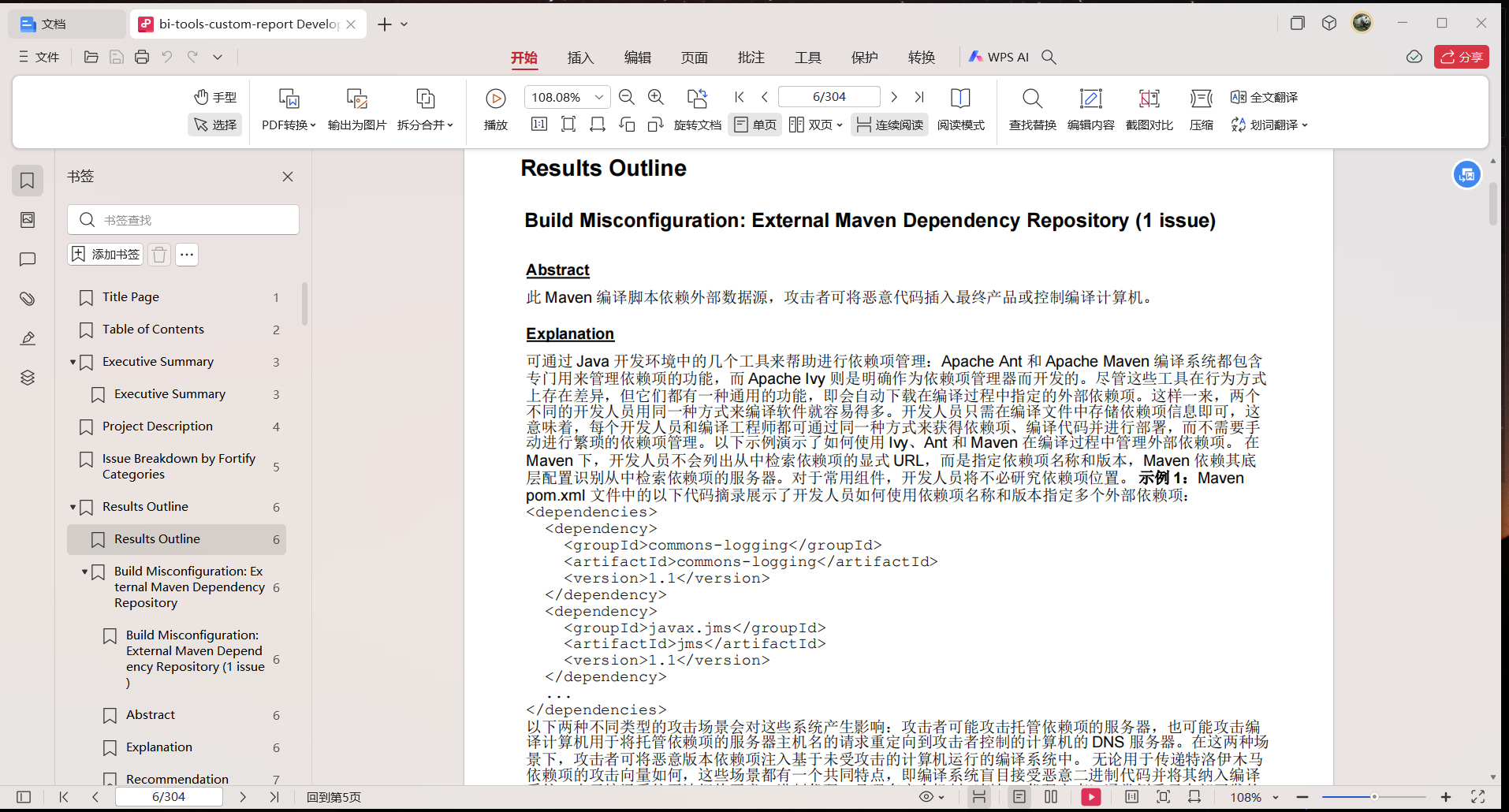Image resolution: width=1509 pixels, height=812 pixels.
Task: Click actual size 1:1 icon
Action: [x=539, y=125]
